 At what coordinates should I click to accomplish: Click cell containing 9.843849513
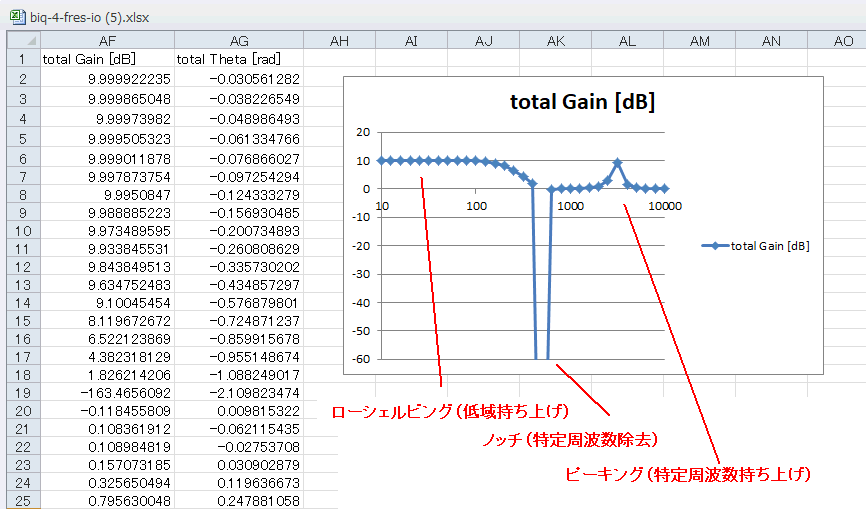pyautogui.click(x=107, y=267)
